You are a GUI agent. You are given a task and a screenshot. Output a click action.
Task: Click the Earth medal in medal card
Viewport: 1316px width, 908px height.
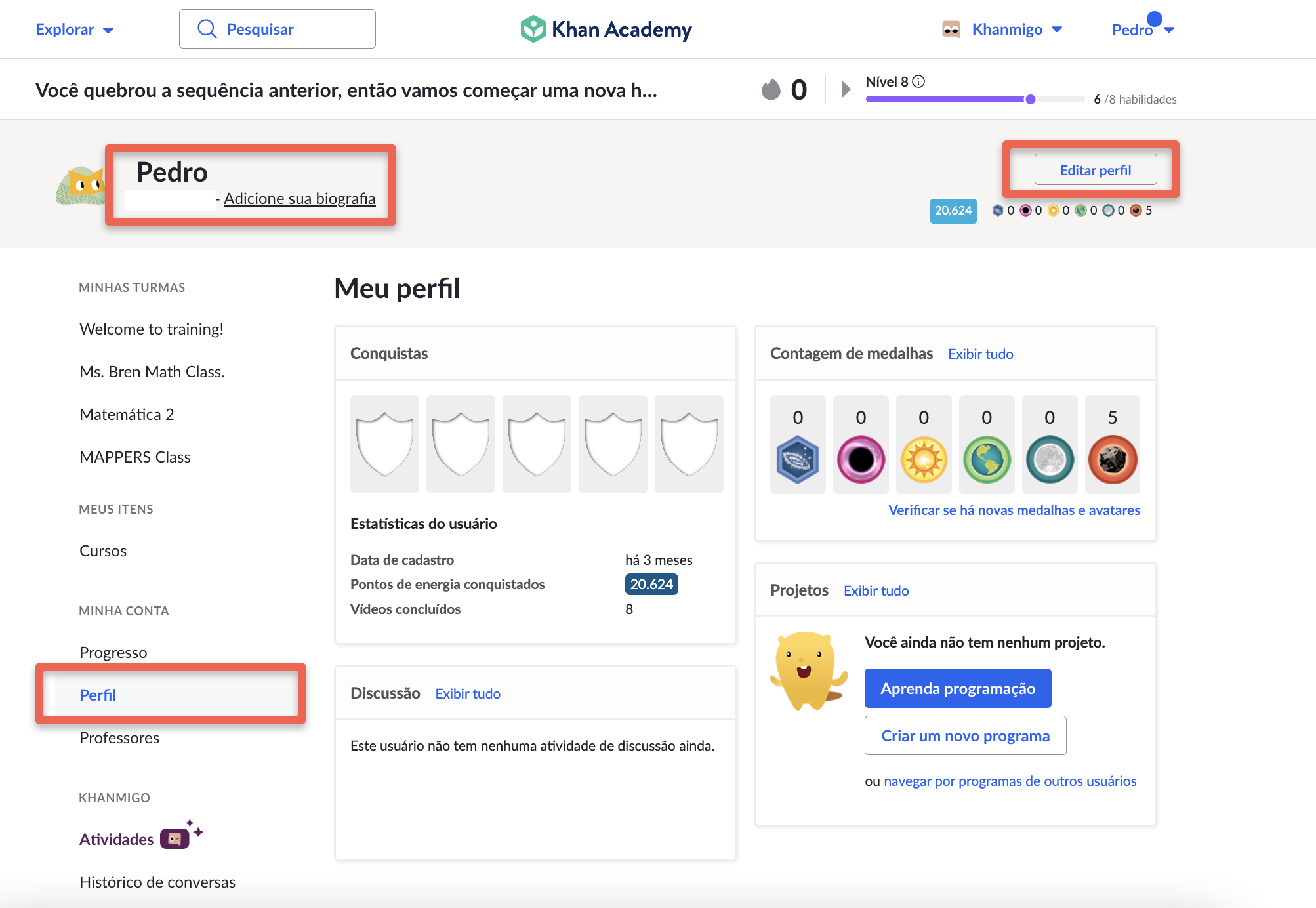point(987,460)
